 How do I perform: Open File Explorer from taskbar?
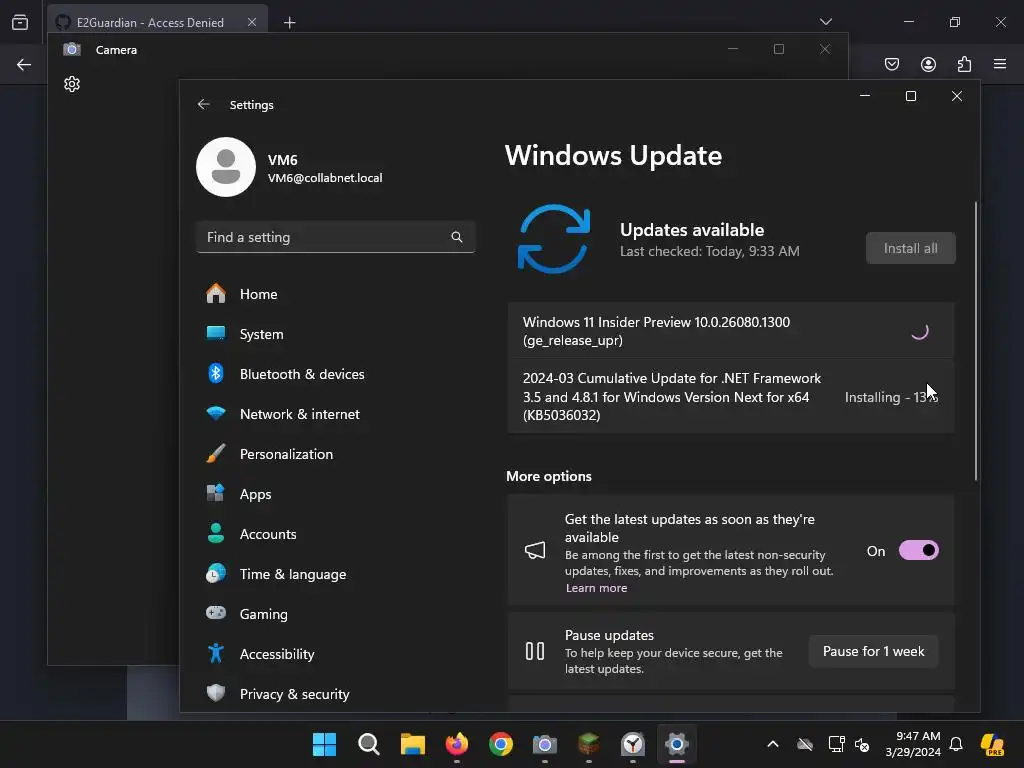coord(413,744)
